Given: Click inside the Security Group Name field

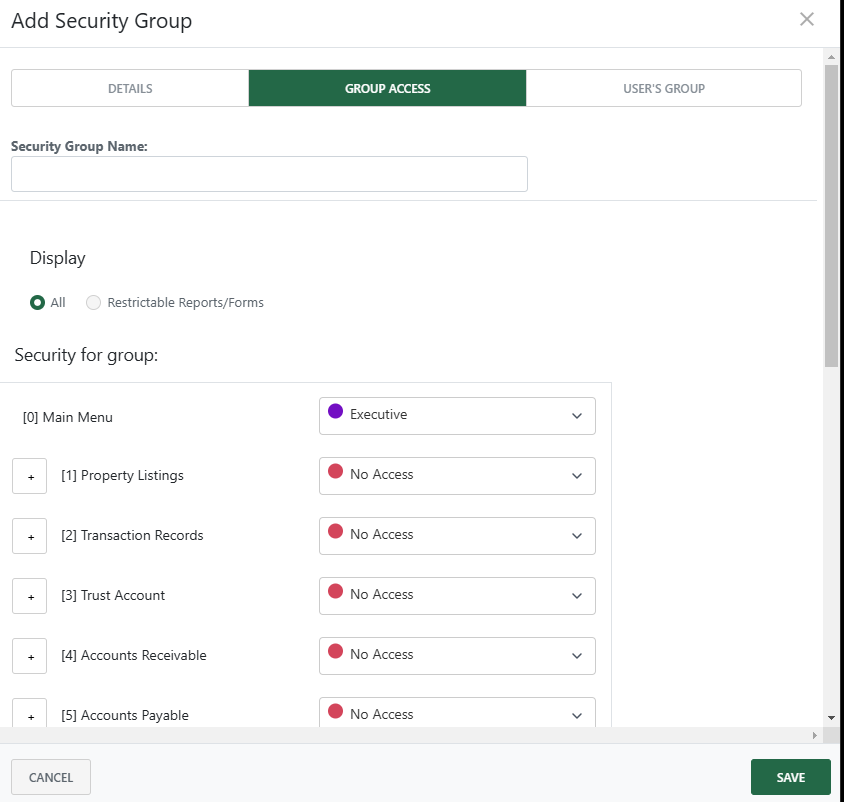Looking at the screenshot, I should click(x=268, y=174).
